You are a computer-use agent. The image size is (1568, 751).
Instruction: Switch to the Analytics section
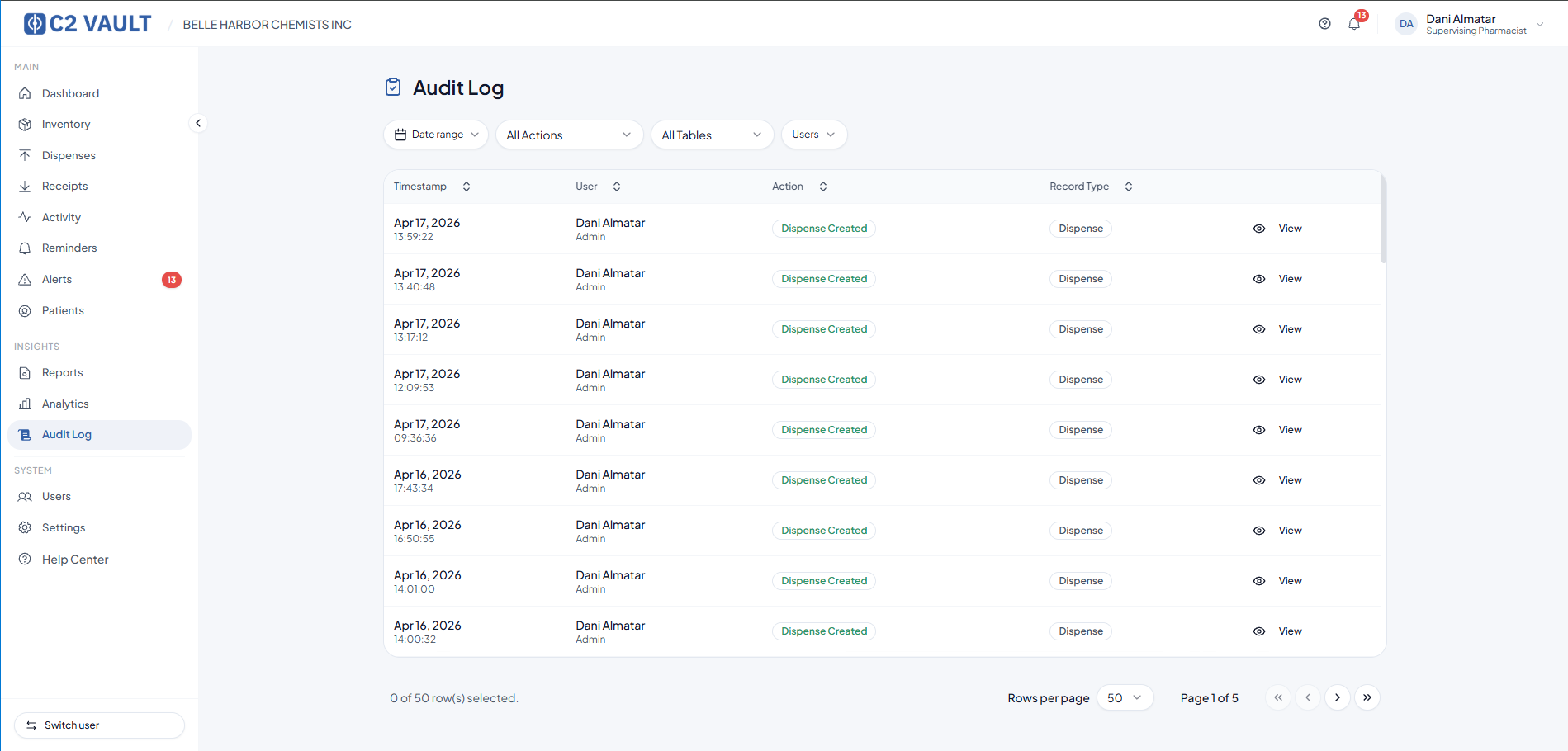click(65, 404)
